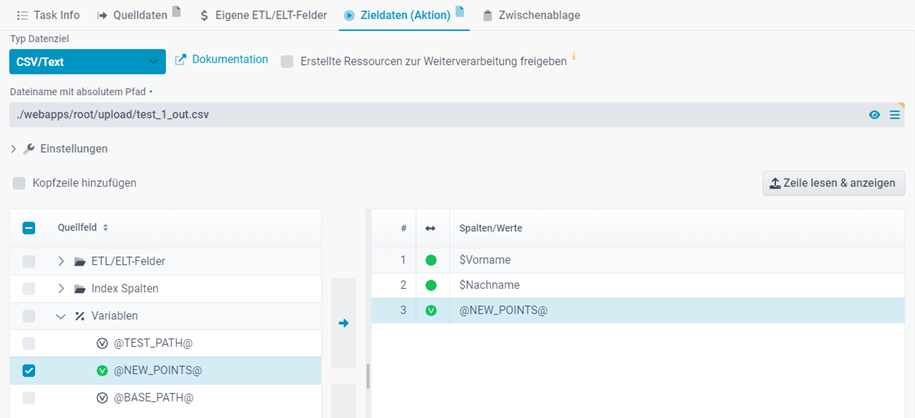Click the blue arrow to add field
The image size is (915, 418).
pyautogui.click(x=344, y=323)
